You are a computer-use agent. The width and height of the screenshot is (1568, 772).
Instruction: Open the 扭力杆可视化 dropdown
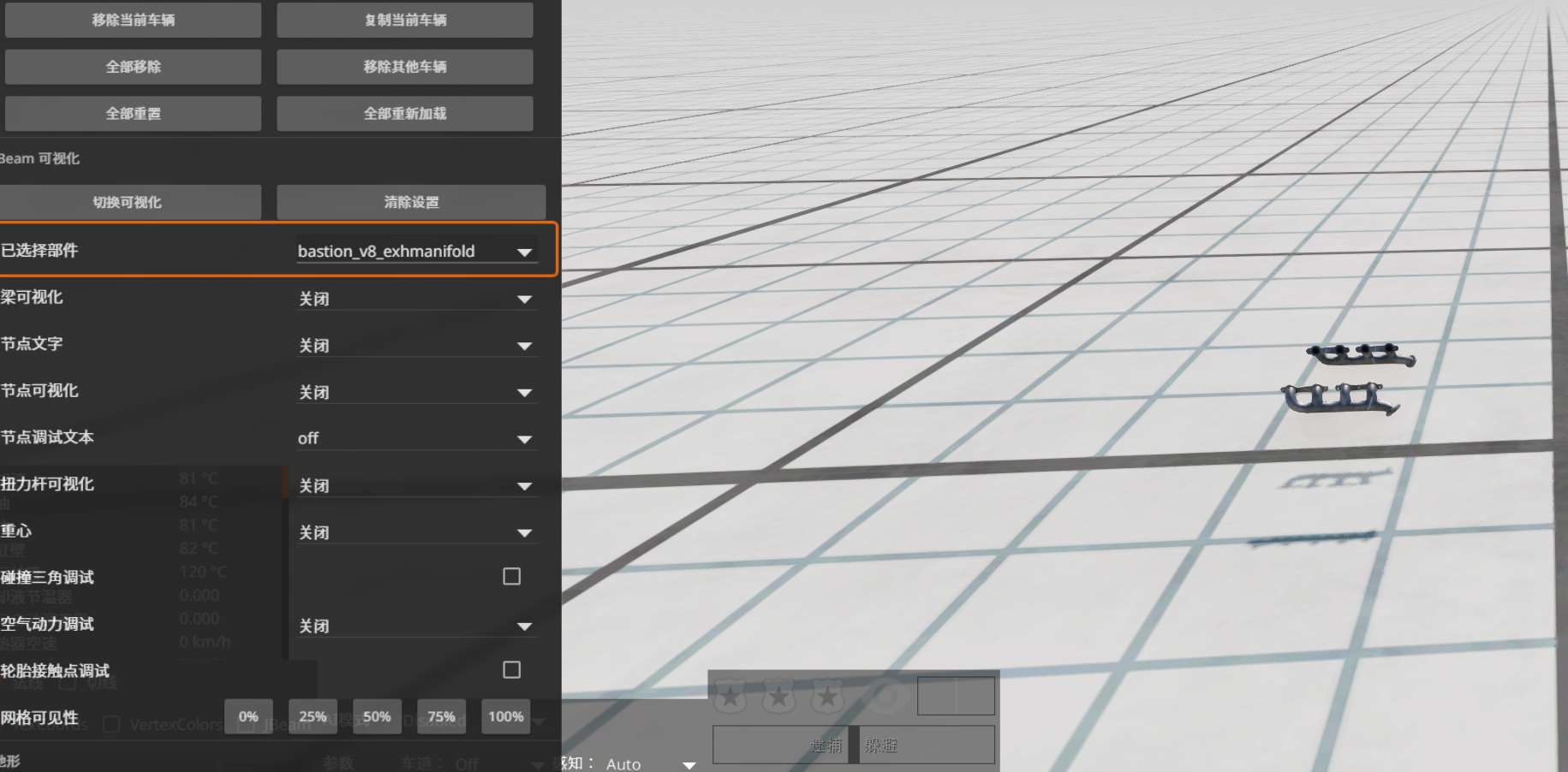tap(417, 485)
